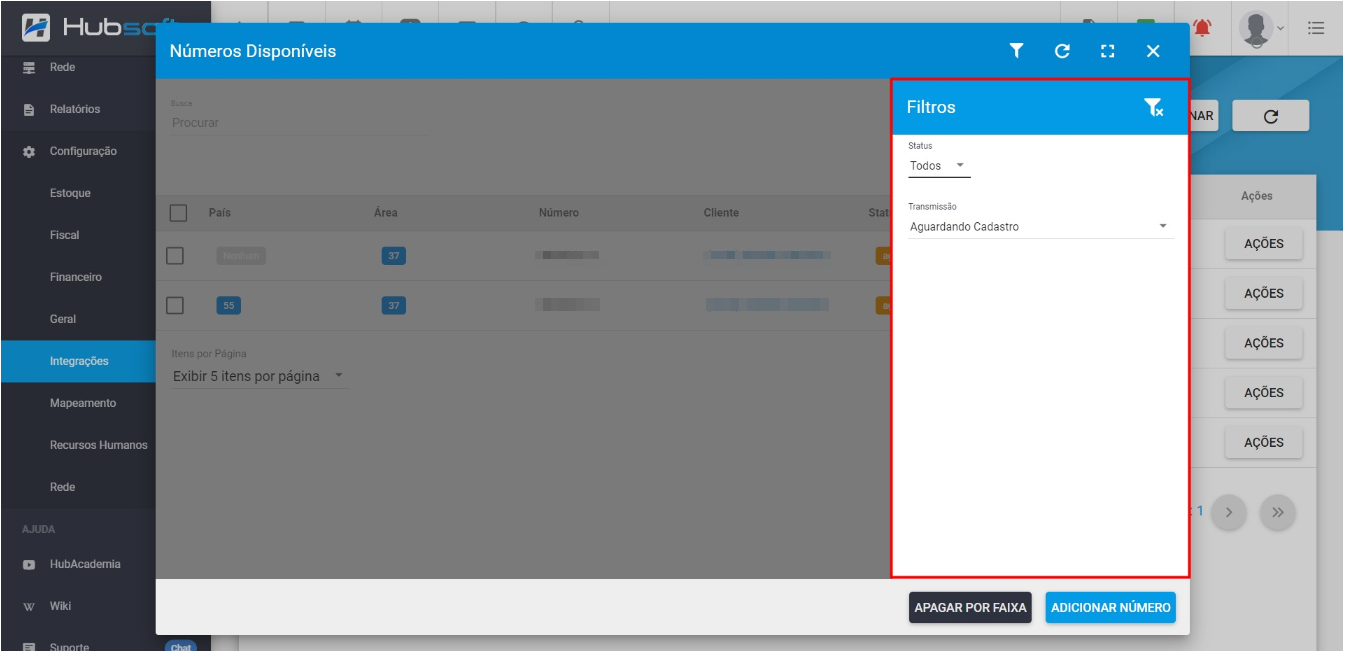Expand the user avatar chevron
Image resolution: width=1351 pixels, height=651 pixels.
[1281, 28]
